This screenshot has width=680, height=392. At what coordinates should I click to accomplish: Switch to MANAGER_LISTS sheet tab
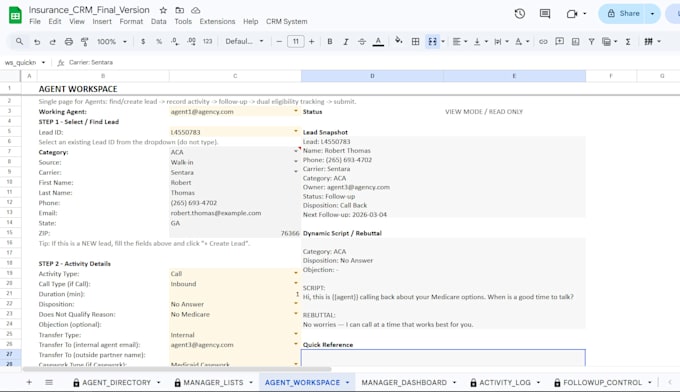pyautogui.click(x=213, y=382)
